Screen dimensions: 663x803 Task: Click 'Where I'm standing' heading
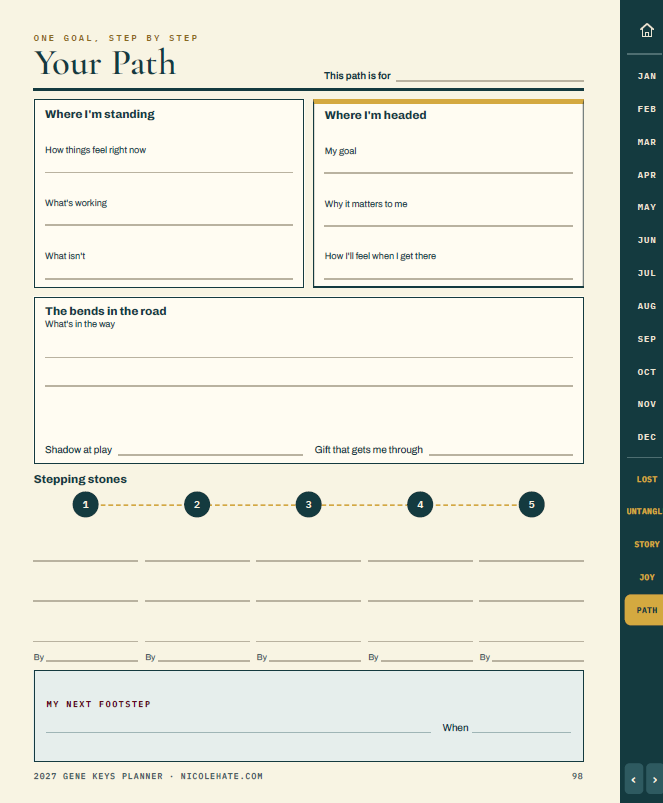click(100, 114)
